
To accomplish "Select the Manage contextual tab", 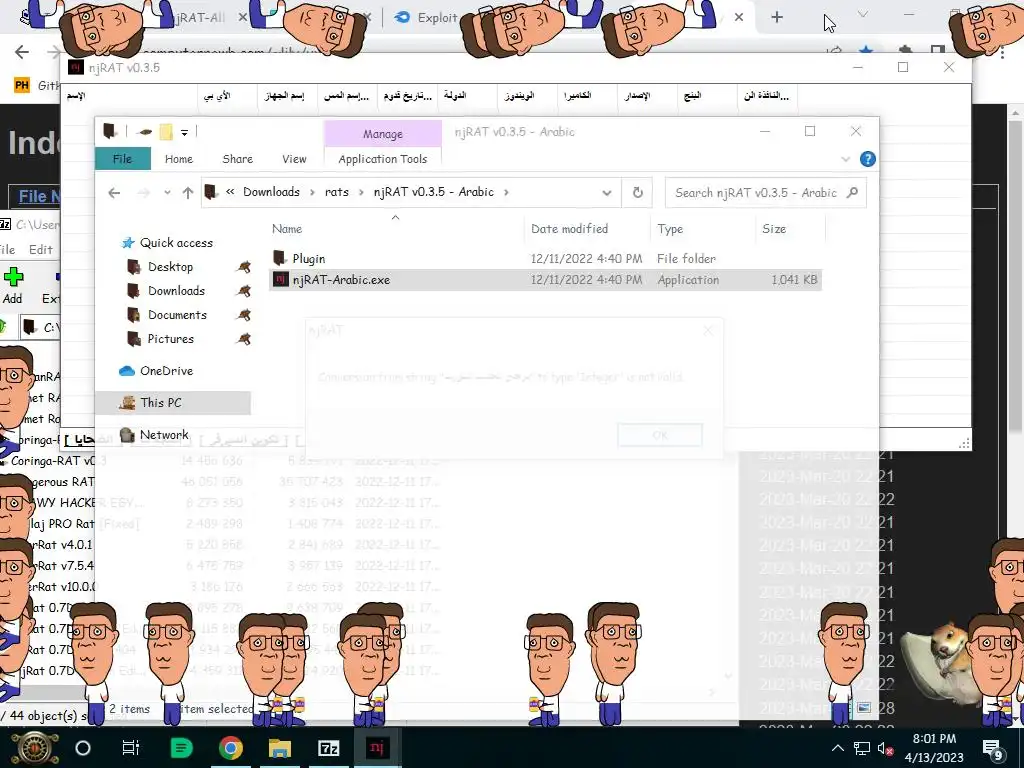I will point(383,134).
